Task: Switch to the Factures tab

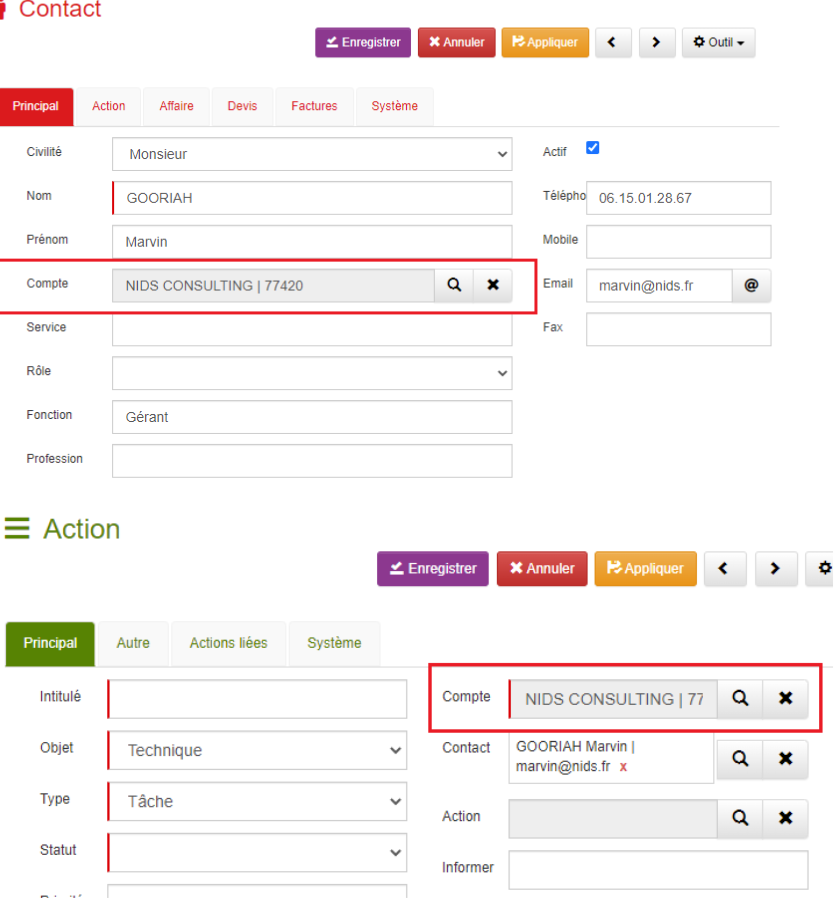Action: click(314, 106)
